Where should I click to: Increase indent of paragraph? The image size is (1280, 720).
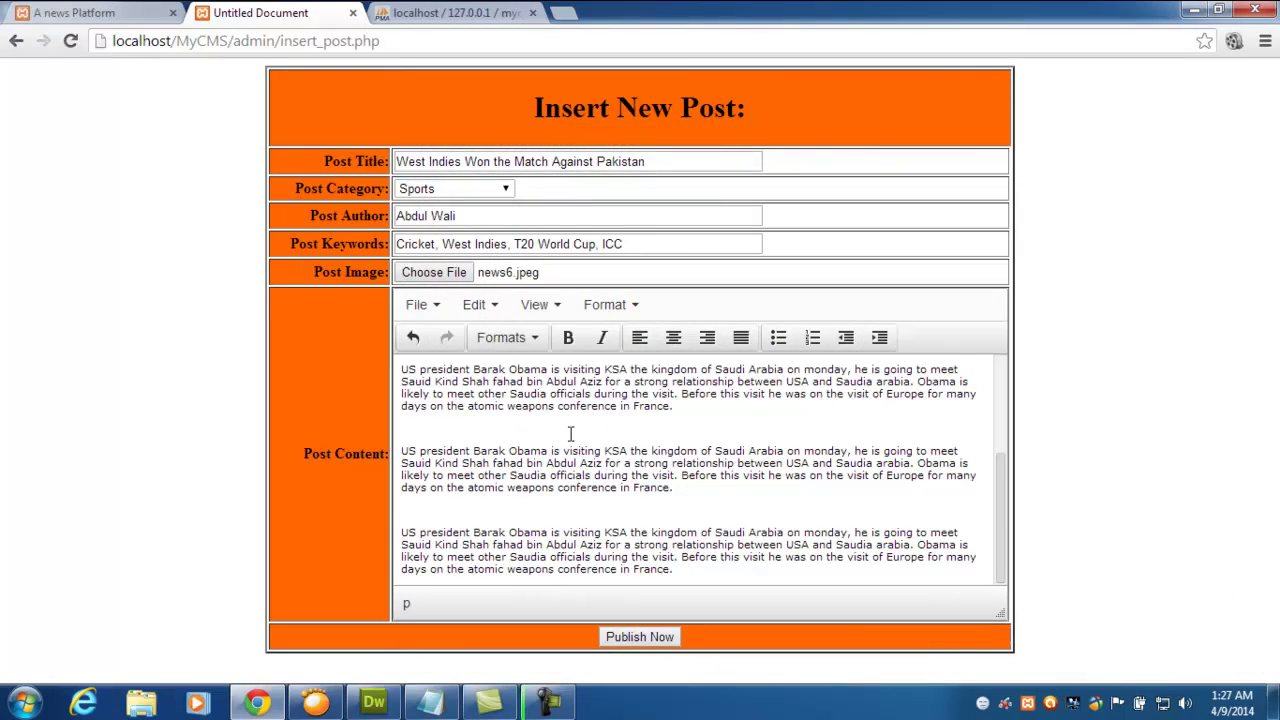(880, 338)
